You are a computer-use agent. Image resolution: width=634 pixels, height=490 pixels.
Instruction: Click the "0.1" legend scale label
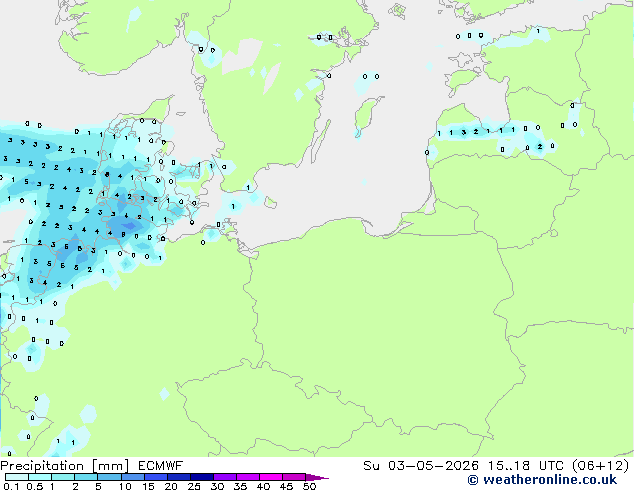click(x=11, y=486)
